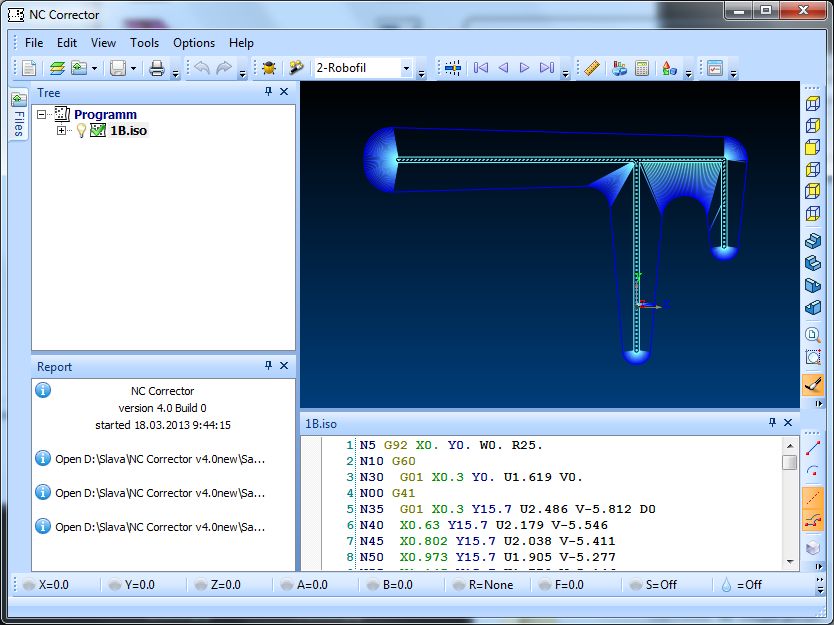Click the colored geometric shapes icon

[669, 68]
